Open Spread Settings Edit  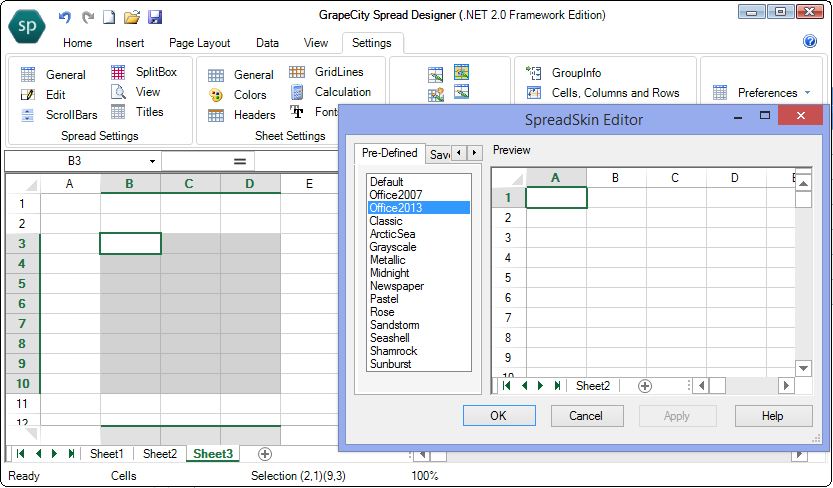[x=42, y=95]
